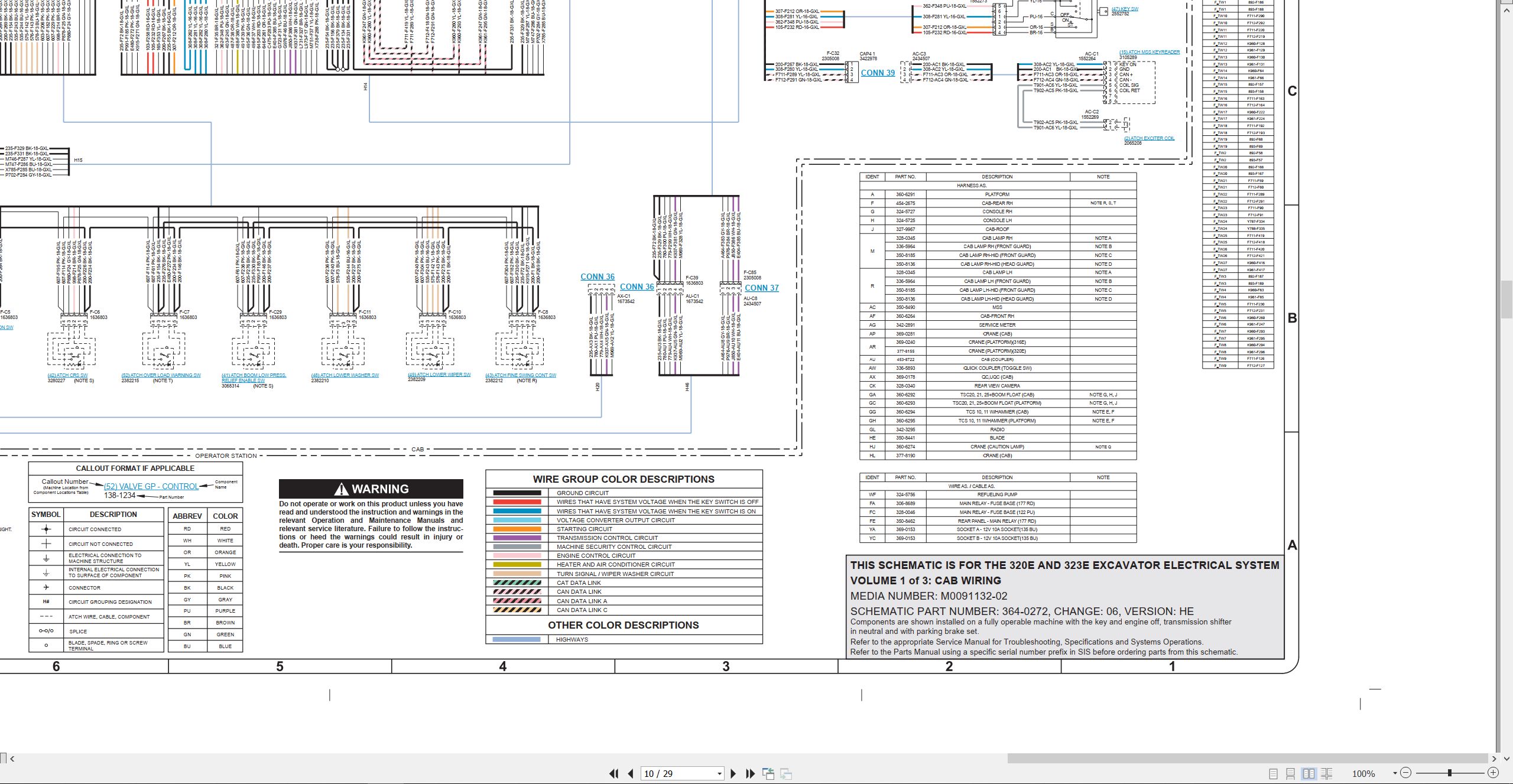Screen dimensions: 1513x784
Task: Click the CIRCUIT CONNECTED symbol
Action: click(46, 529)
